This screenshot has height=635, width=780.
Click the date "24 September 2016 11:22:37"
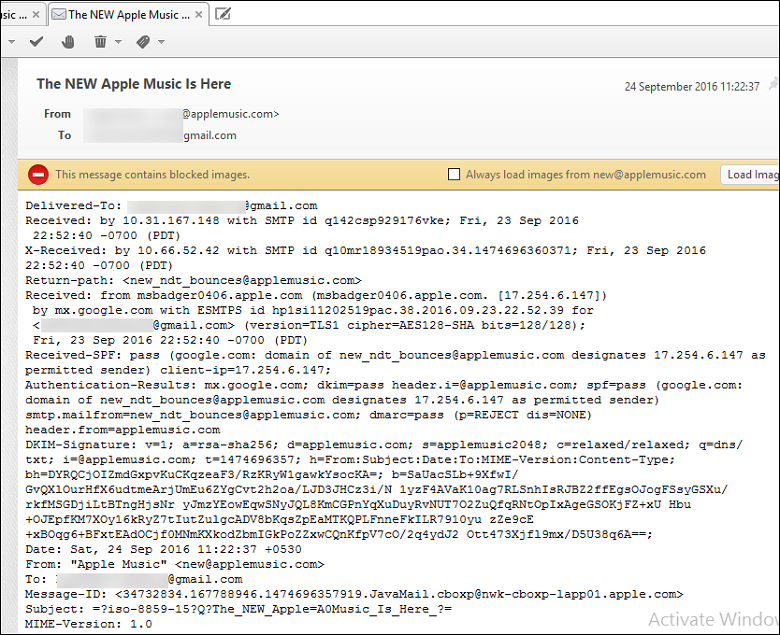692,87
